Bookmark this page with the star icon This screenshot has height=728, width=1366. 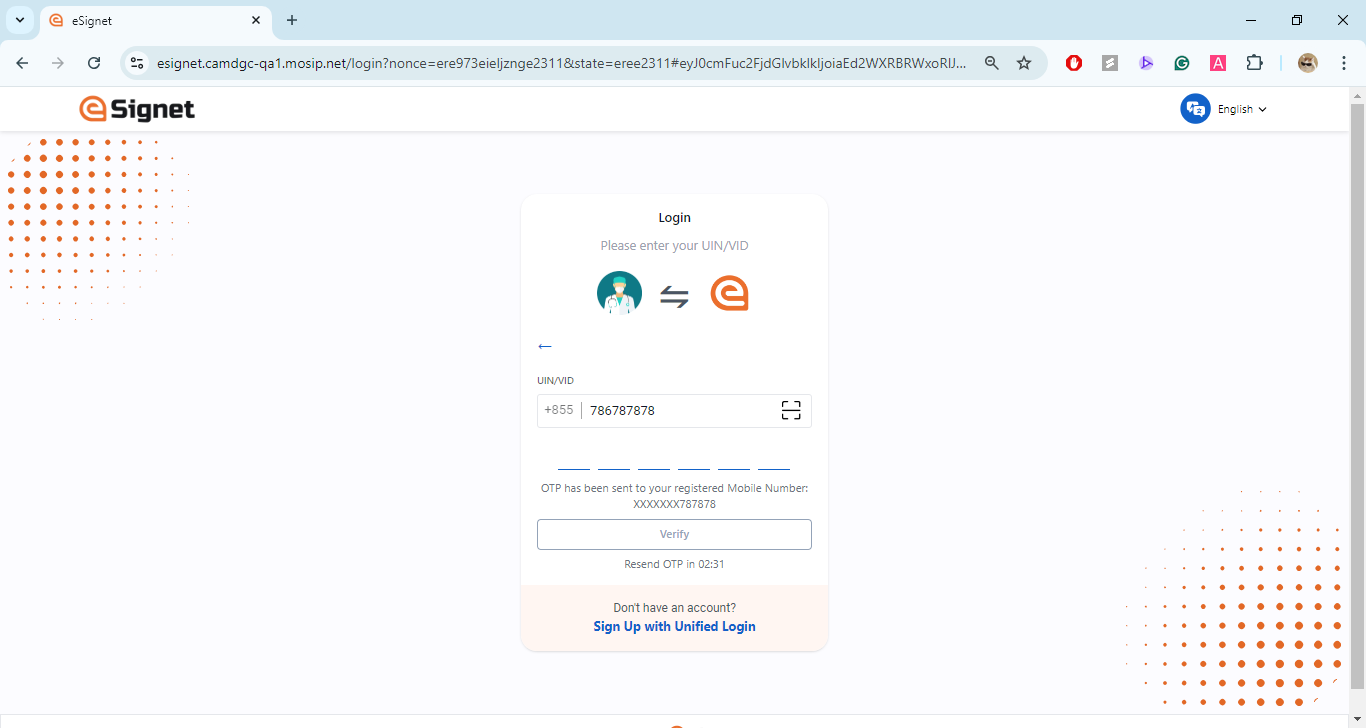pyautogui.click(x=1024, y=63)
